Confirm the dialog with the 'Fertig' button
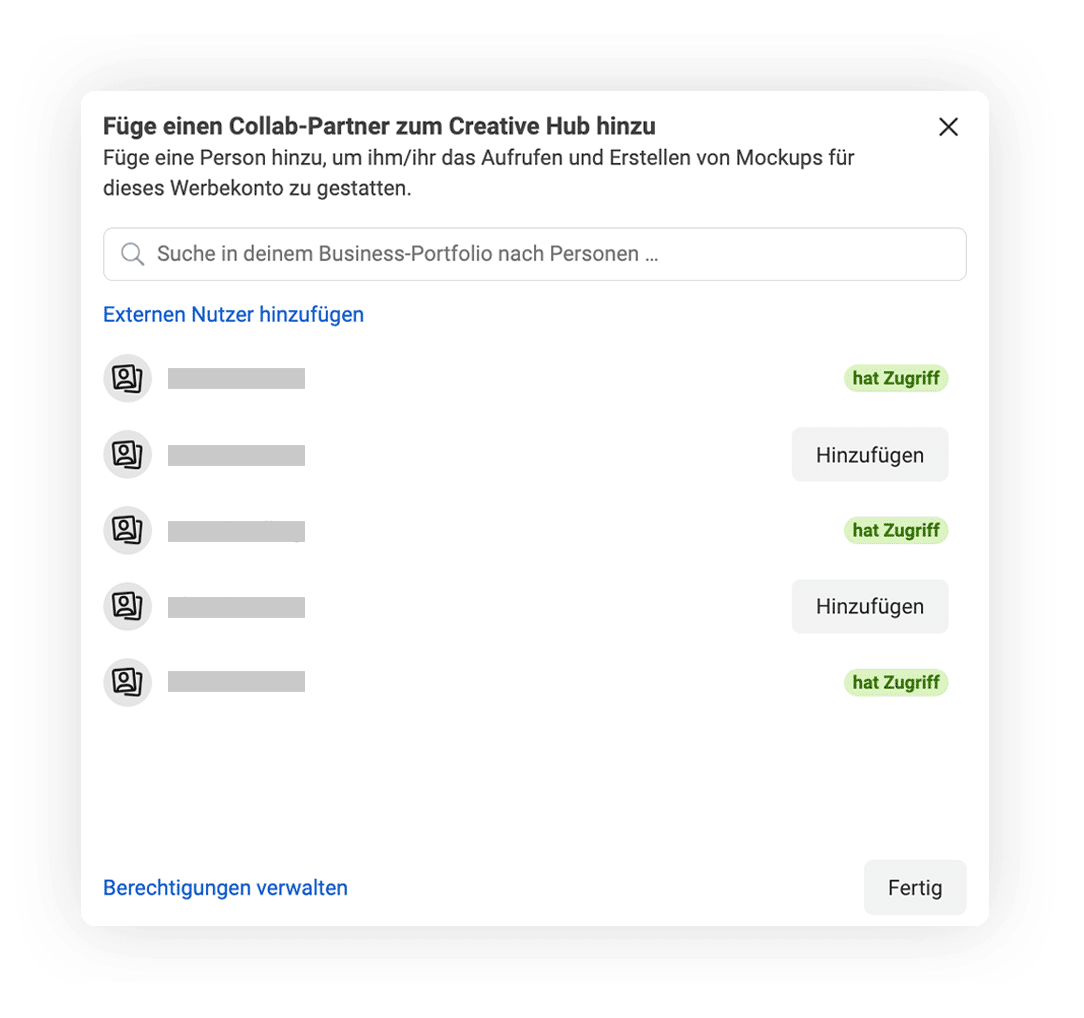Image resolution: width=1084 pixels, height=1018 pixels. coord(914,887)
